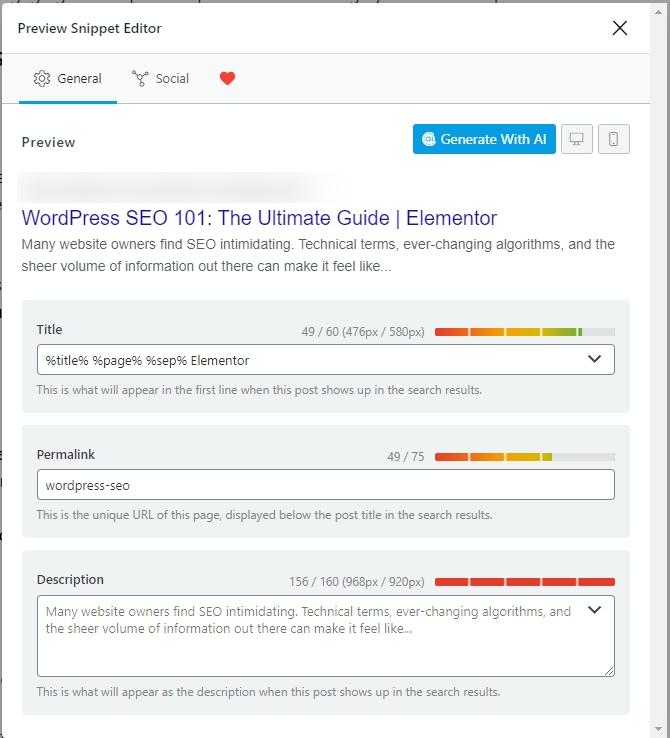
Task: Switch to mobile preview phone icon
Action: 614,139
